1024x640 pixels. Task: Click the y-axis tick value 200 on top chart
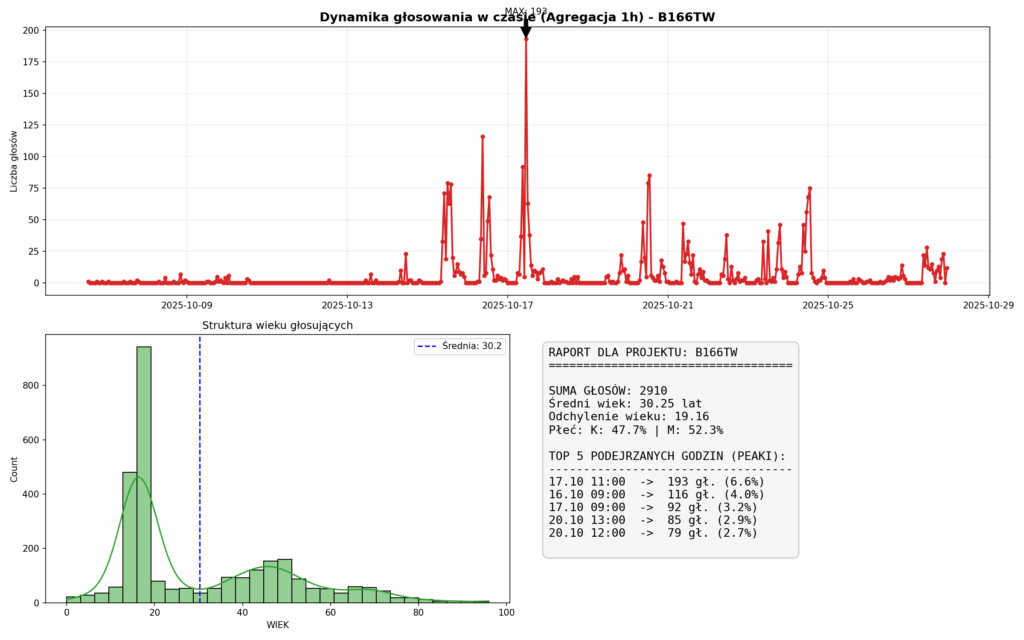coord(31,31)
